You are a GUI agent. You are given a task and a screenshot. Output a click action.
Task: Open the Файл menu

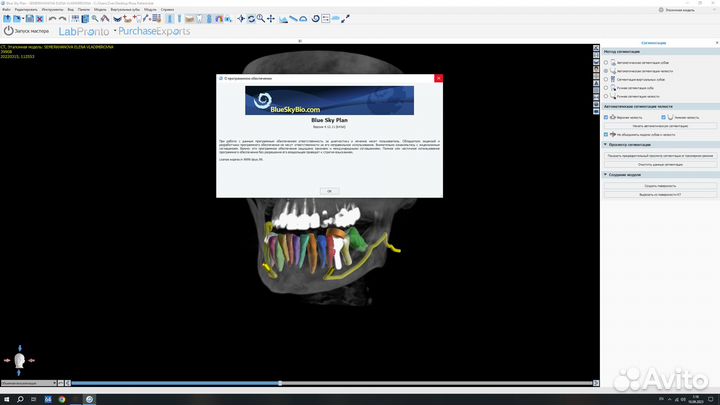point(6,10)
